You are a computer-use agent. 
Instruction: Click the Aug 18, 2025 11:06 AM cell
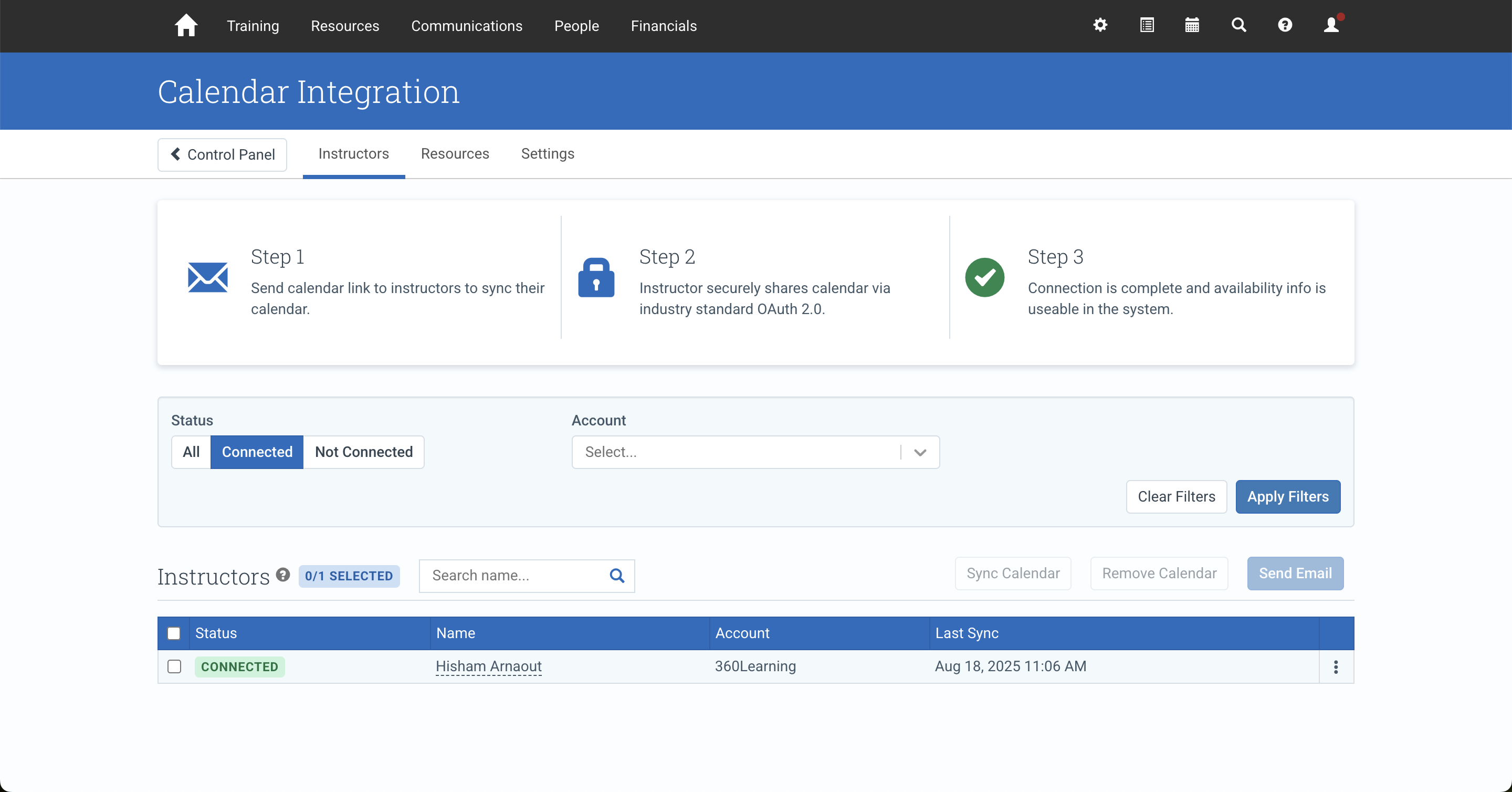1010,666
